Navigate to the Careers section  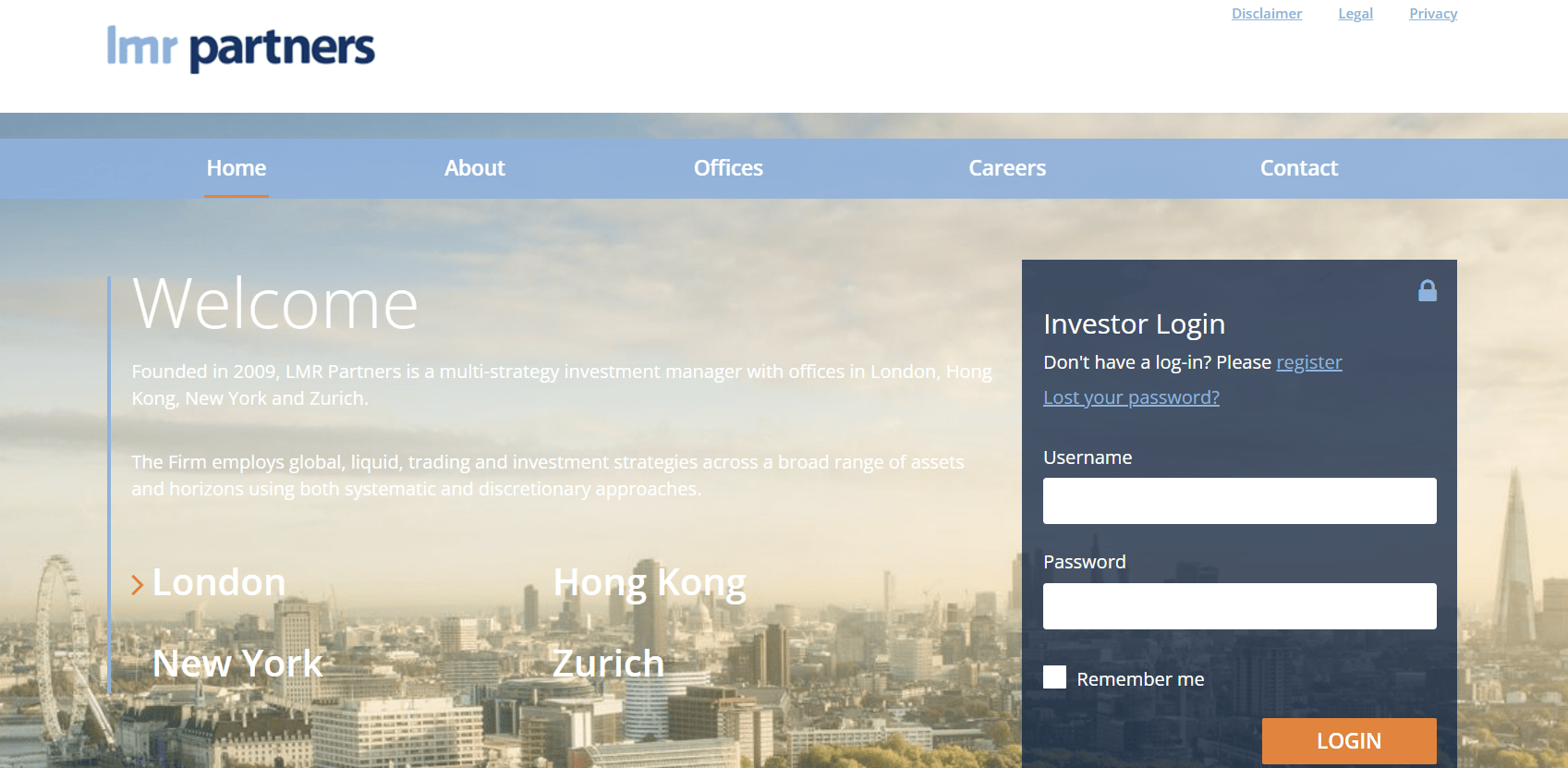pyautogui.click(x=1006, y=168)
